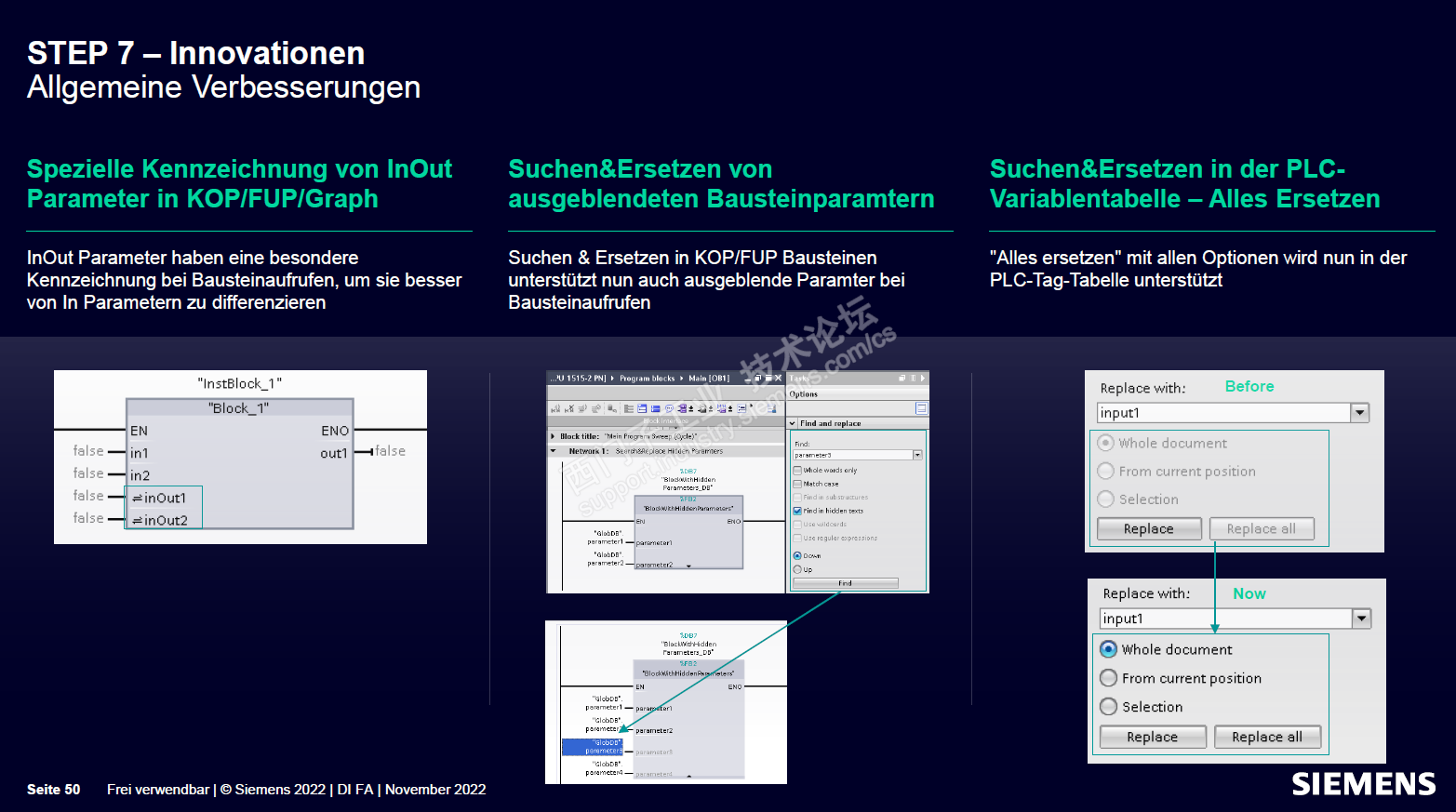Enable the Whole words only checkbox
The image size is (1456, 812).
(797, 471)
